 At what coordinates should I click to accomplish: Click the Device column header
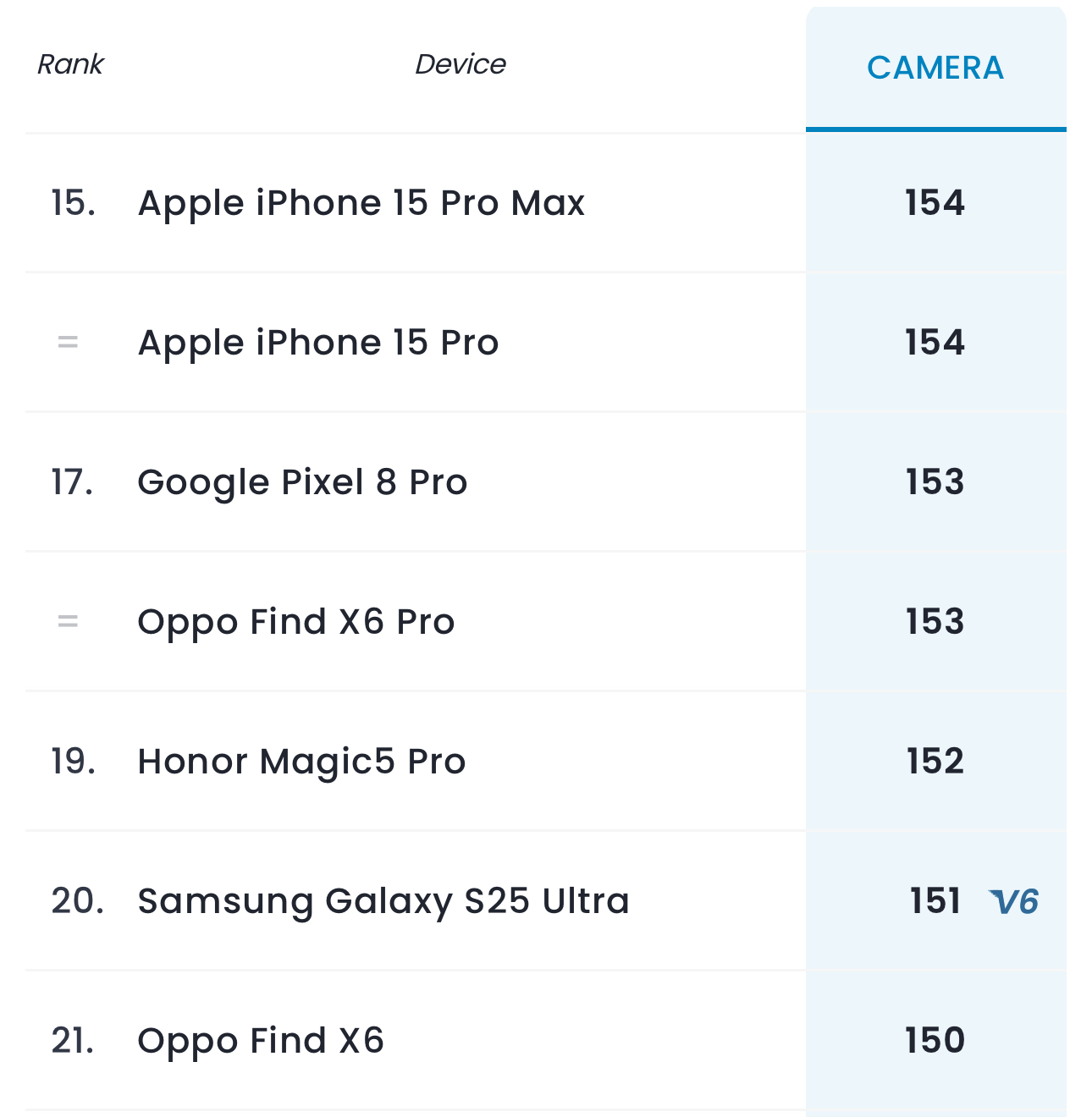click(460, 64)
